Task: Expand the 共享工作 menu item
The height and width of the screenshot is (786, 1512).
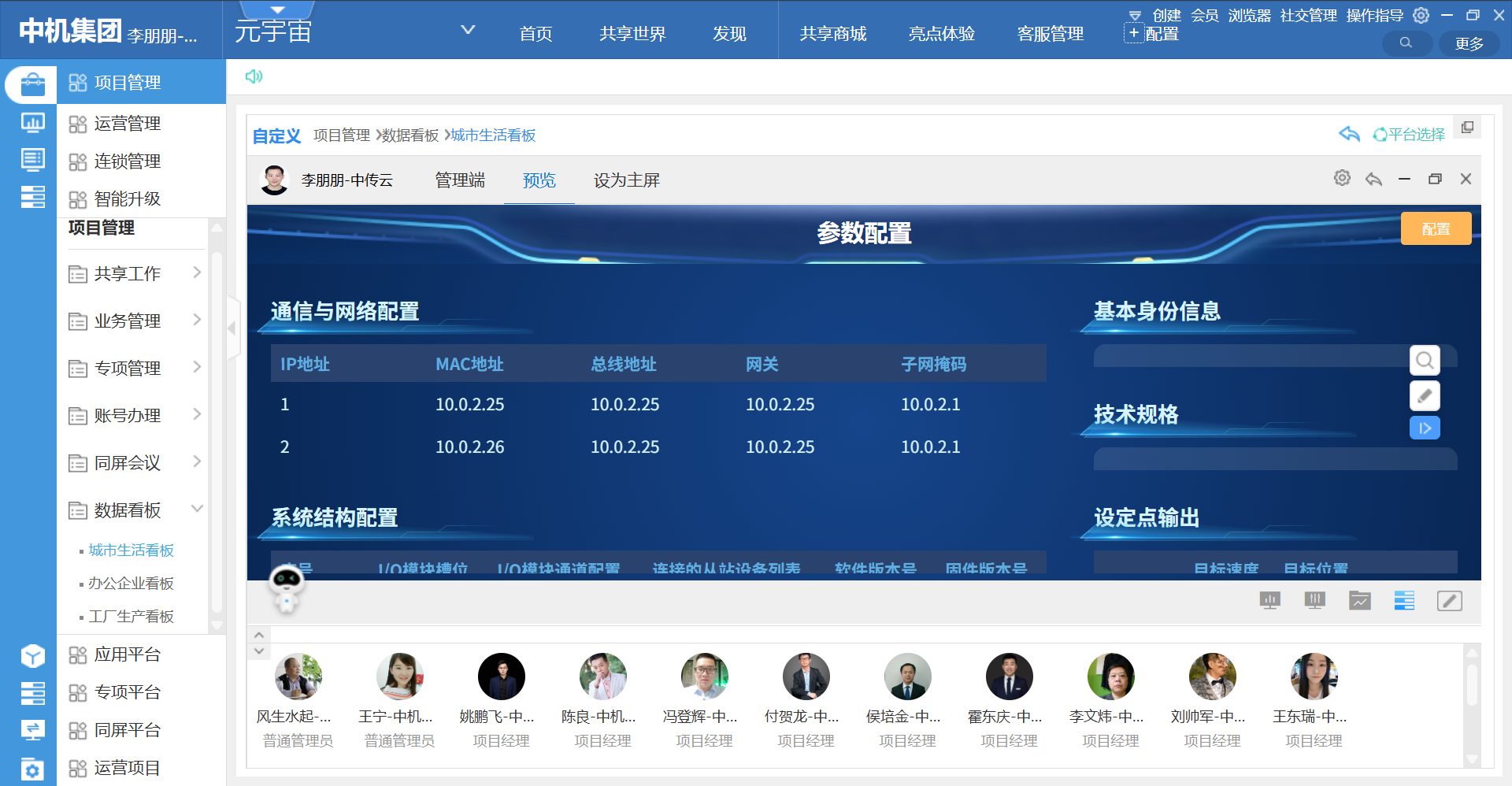Action: [197, 273]
